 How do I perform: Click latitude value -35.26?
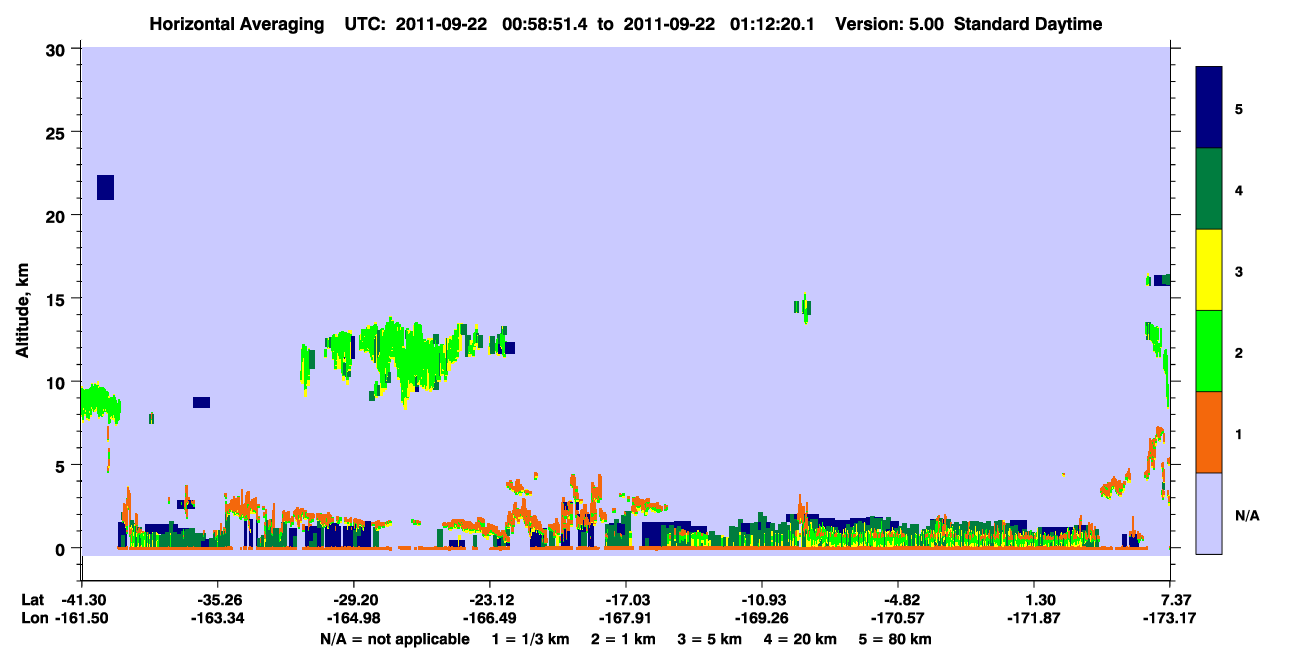click(218, 600)
